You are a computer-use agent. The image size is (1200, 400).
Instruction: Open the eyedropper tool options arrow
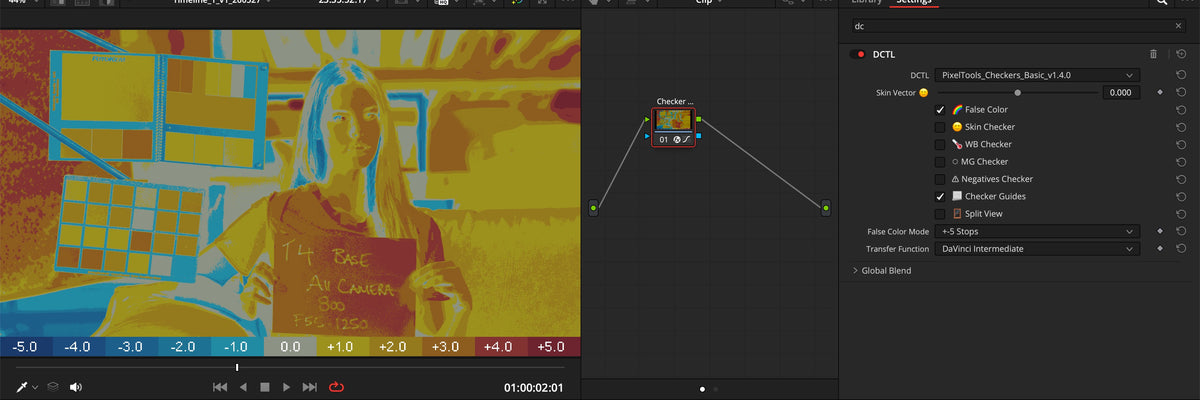click(x=35, y=387)
